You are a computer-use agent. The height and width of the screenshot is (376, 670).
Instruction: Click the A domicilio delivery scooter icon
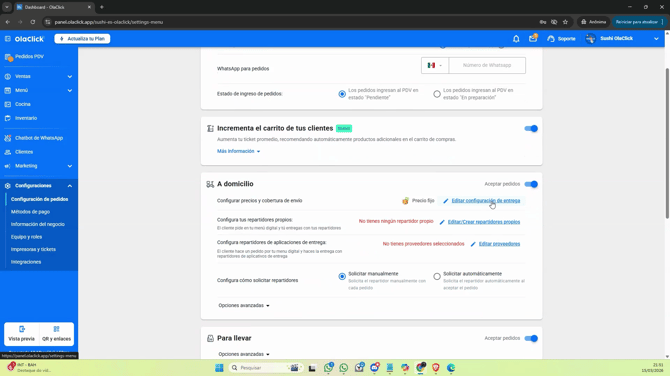click(210, 184)
